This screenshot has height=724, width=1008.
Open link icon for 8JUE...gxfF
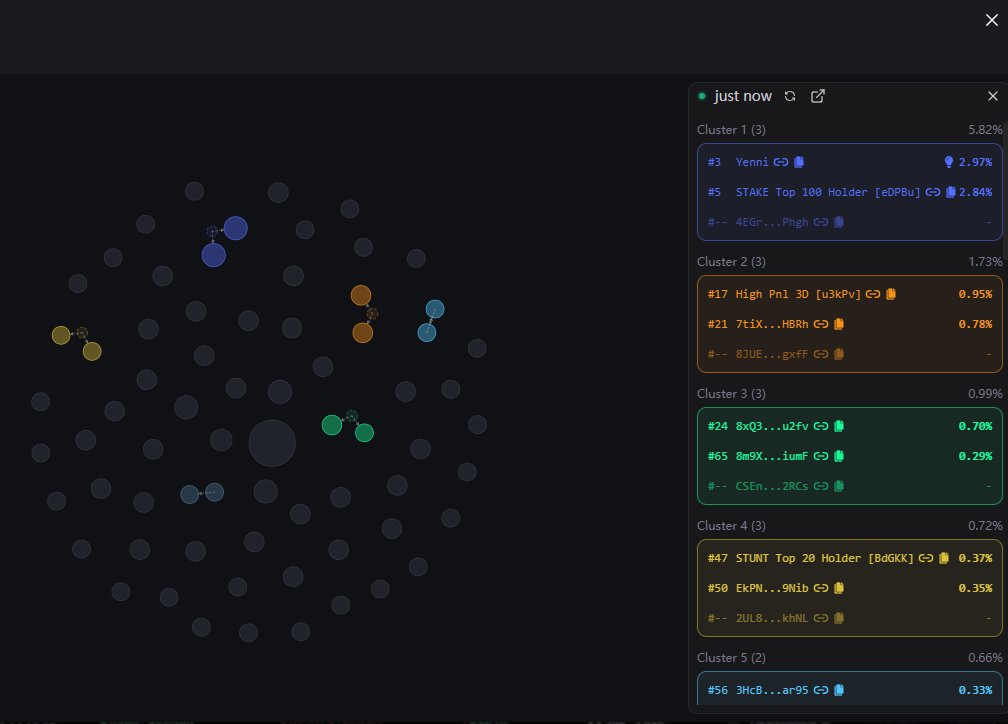click(821, 354)
